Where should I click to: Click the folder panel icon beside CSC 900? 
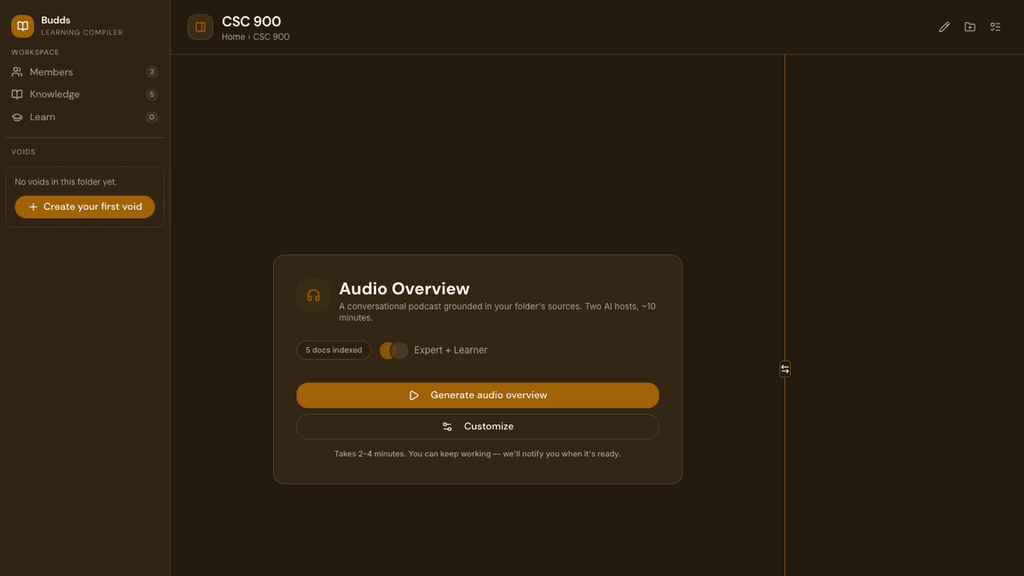pos(200,27)
